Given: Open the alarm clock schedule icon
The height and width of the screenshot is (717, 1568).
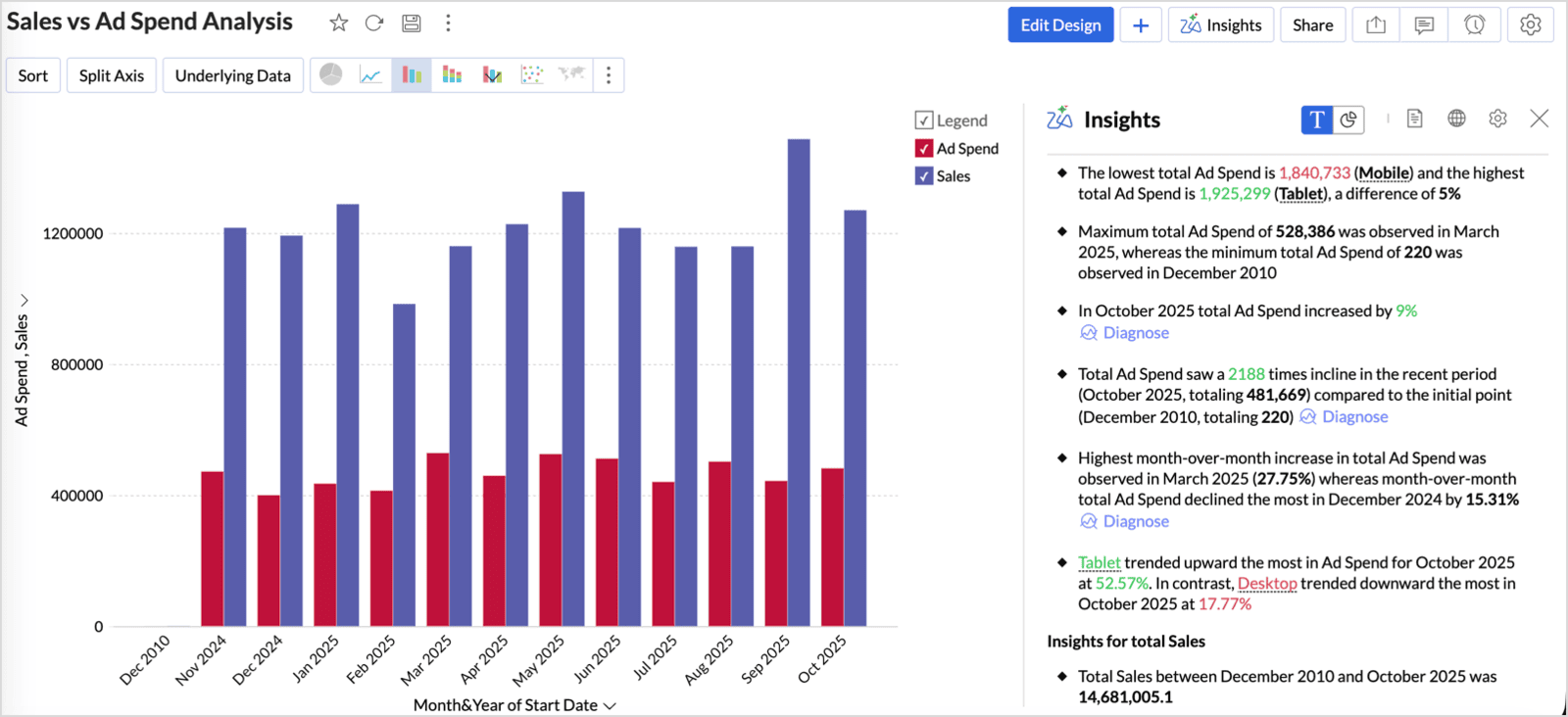Looking at the screenshot, I should [1474, 25].
